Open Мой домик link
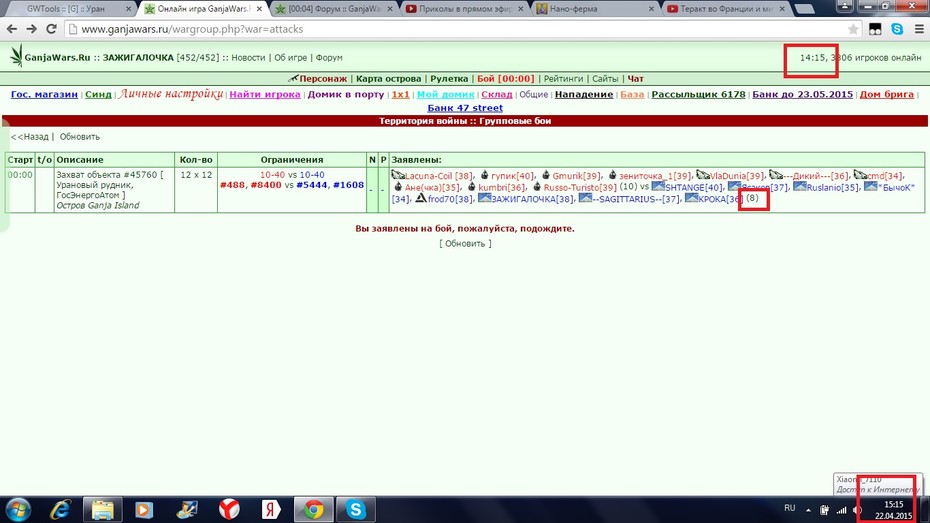This screenshot has width=930, height=523. [445, 94]
